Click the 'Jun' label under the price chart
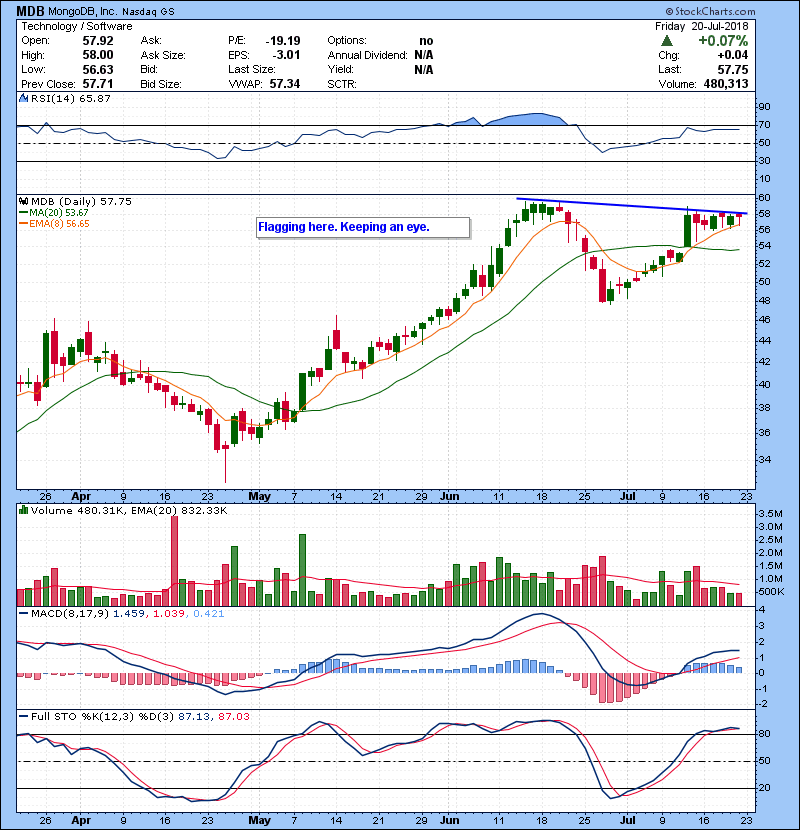 450,497
